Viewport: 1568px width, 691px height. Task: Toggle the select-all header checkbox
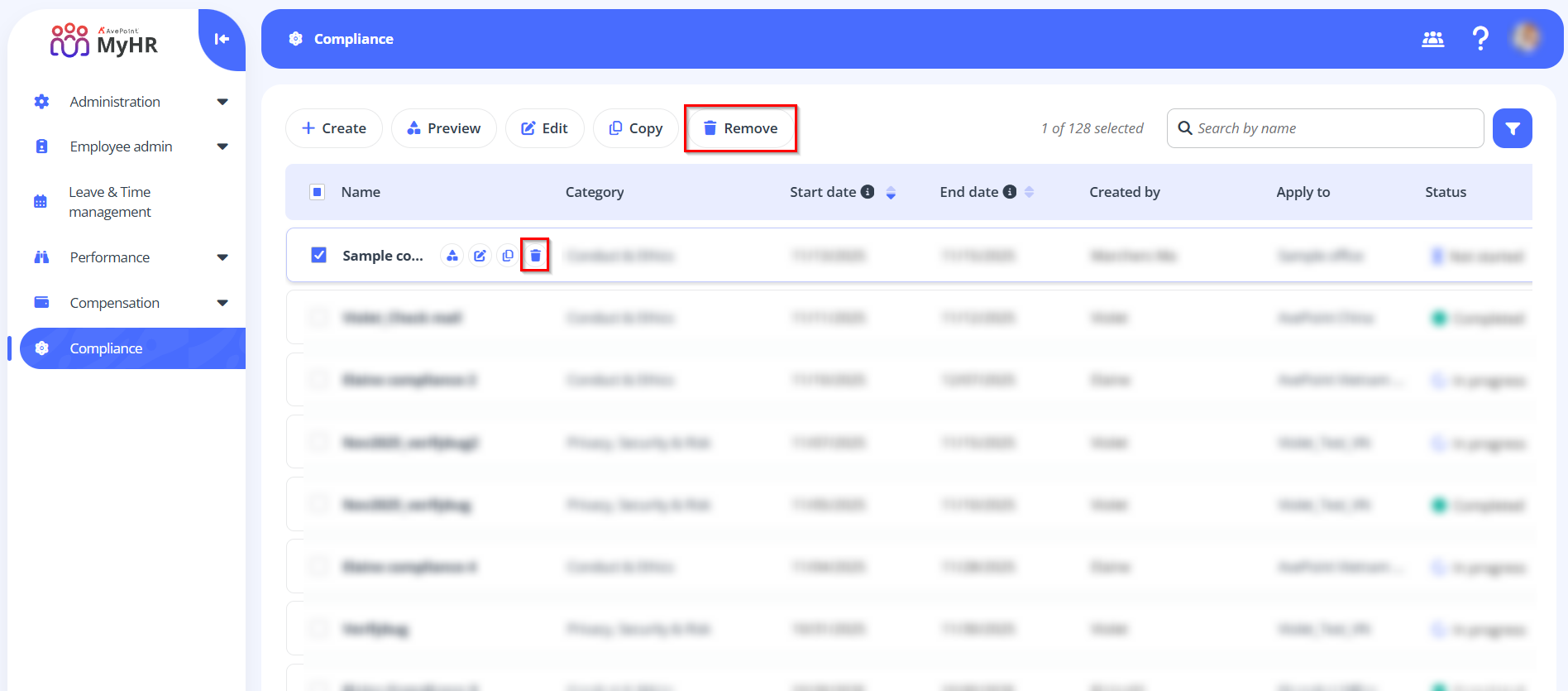point(318,192)
